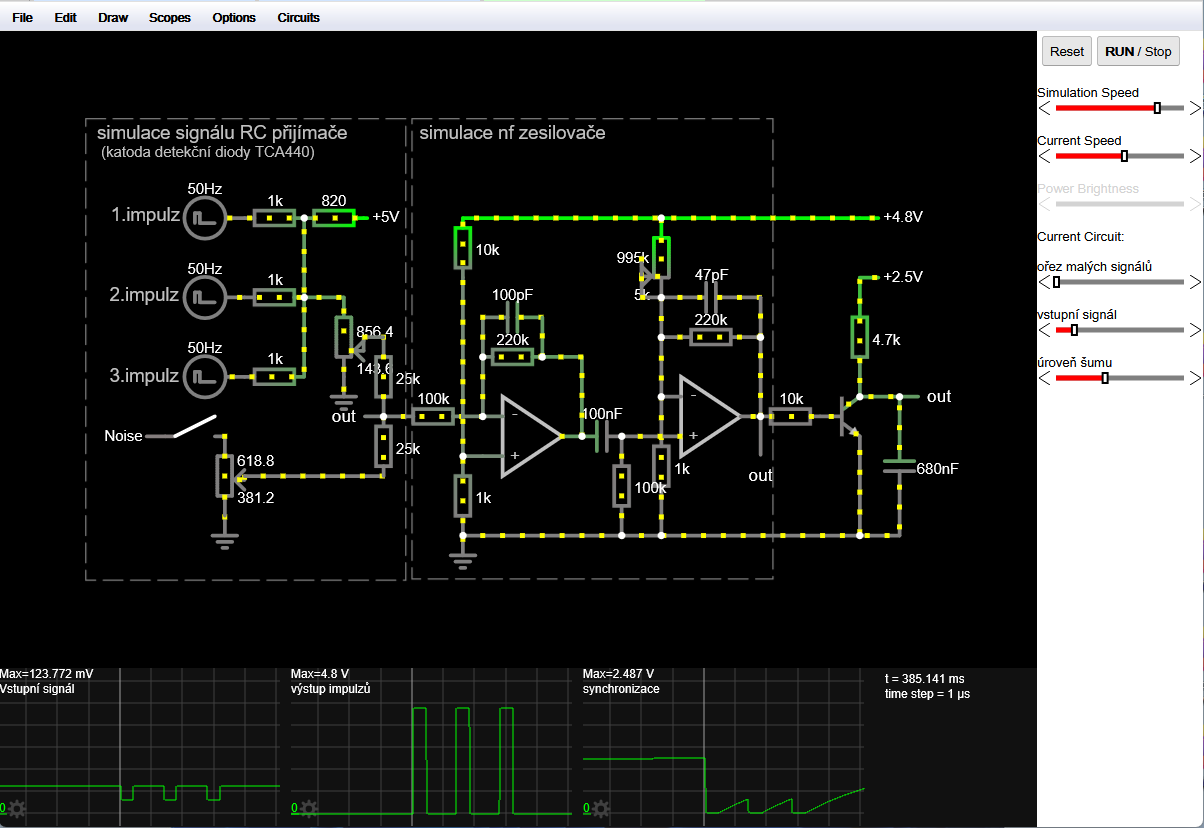Expand the Draw menu
This screenshot has width=1204, height=828.
(x=113, y=18)
